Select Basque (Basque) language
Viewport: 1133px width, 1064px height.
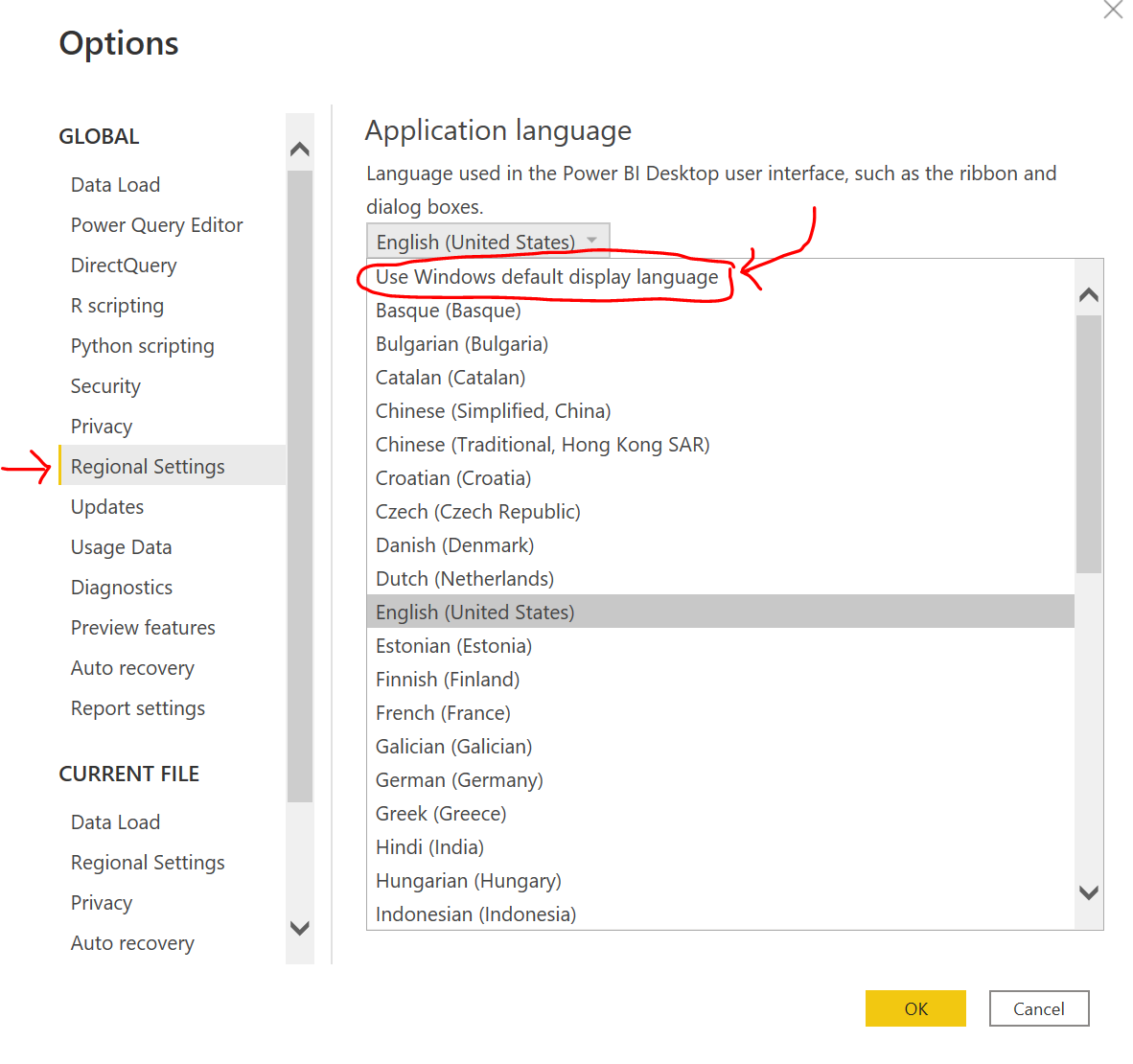pos(721,311)
